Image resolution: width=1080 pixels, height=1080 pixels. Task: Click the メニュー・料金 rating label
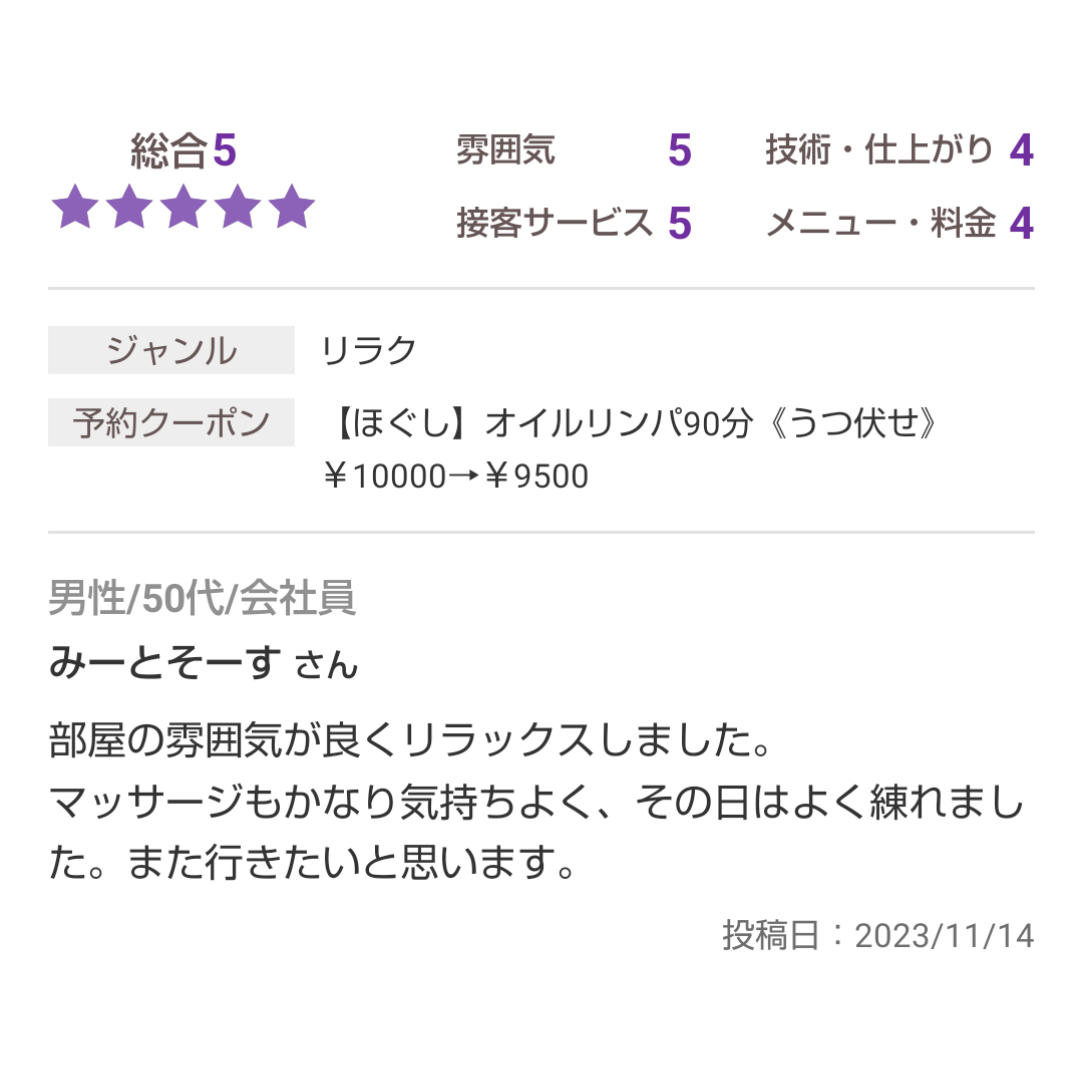tap(881, 222)
